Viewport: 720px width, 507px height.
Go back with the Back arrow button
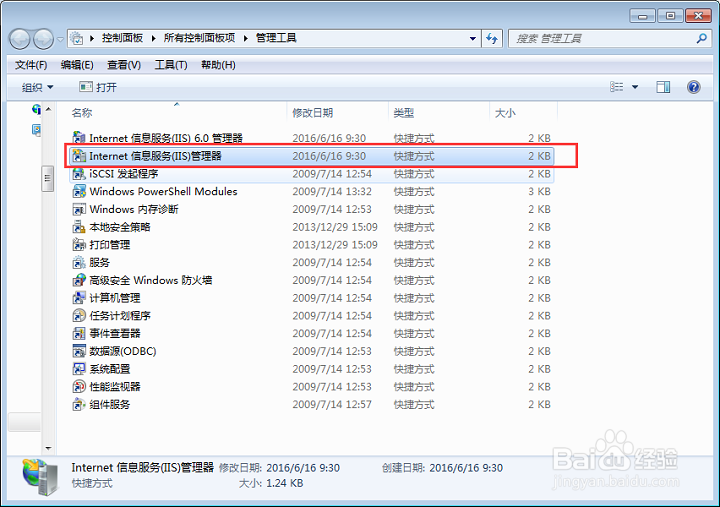(x=20, y=39)
